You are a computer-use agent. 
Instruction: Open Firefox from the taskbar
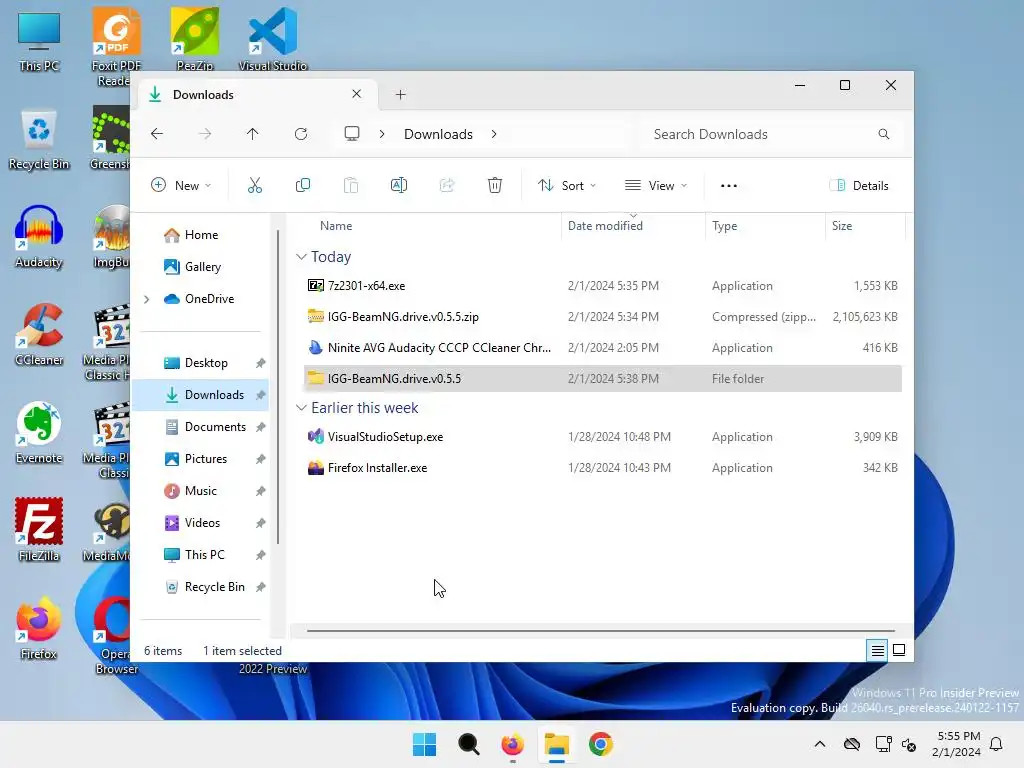point(513,744)
